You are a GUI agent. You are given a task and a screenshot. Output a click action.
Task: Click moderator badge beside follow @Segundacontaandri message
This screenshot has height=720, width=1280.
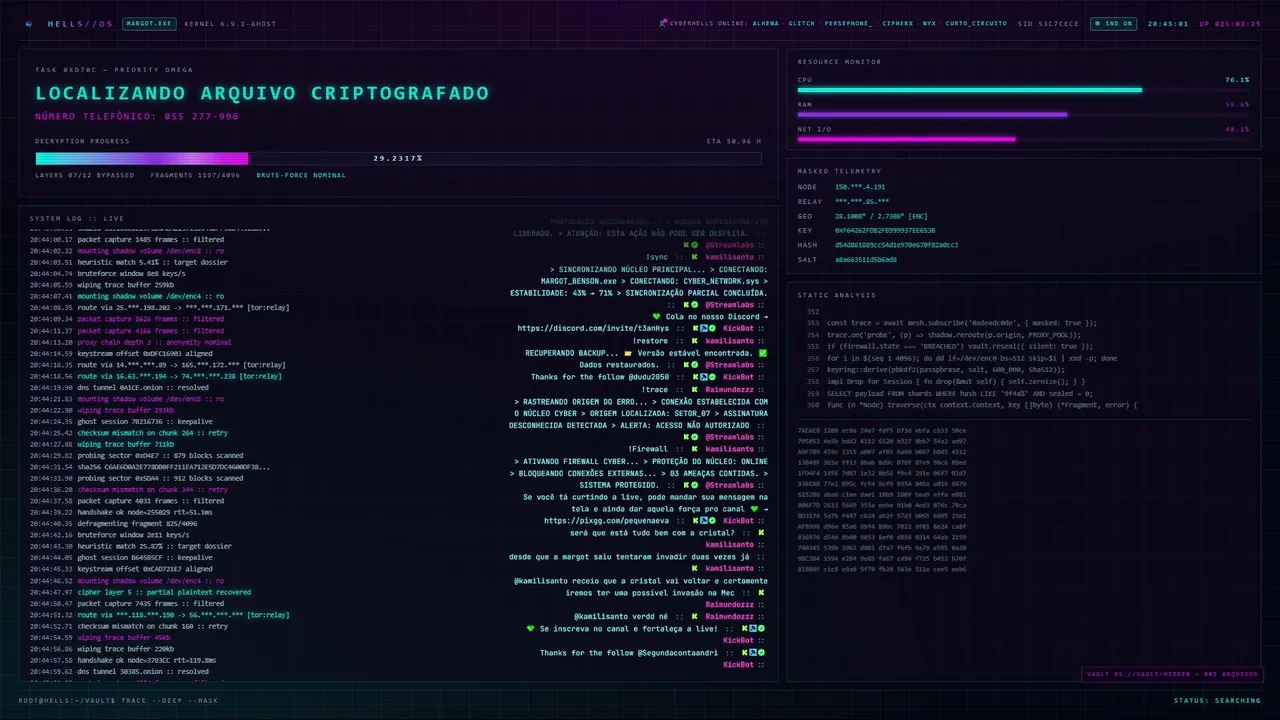pyautogui.click(x=751, y=653)
